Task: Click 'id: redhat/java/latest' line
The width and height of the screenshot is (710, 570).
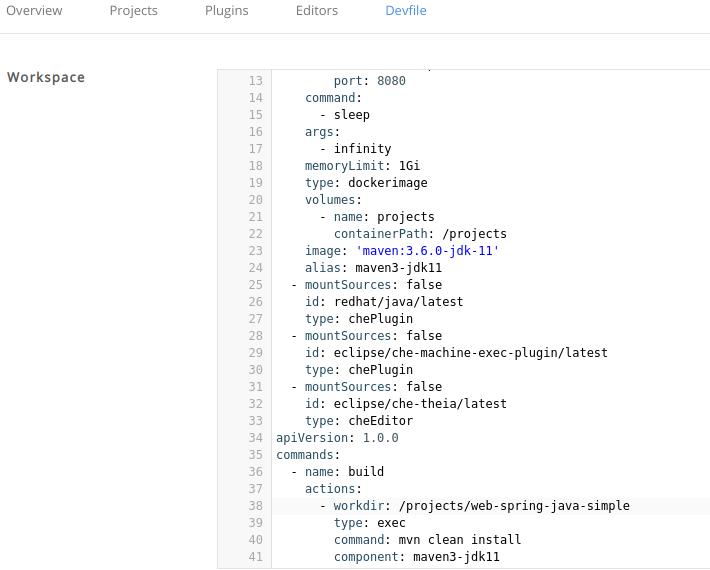Action: pos(384,302)
